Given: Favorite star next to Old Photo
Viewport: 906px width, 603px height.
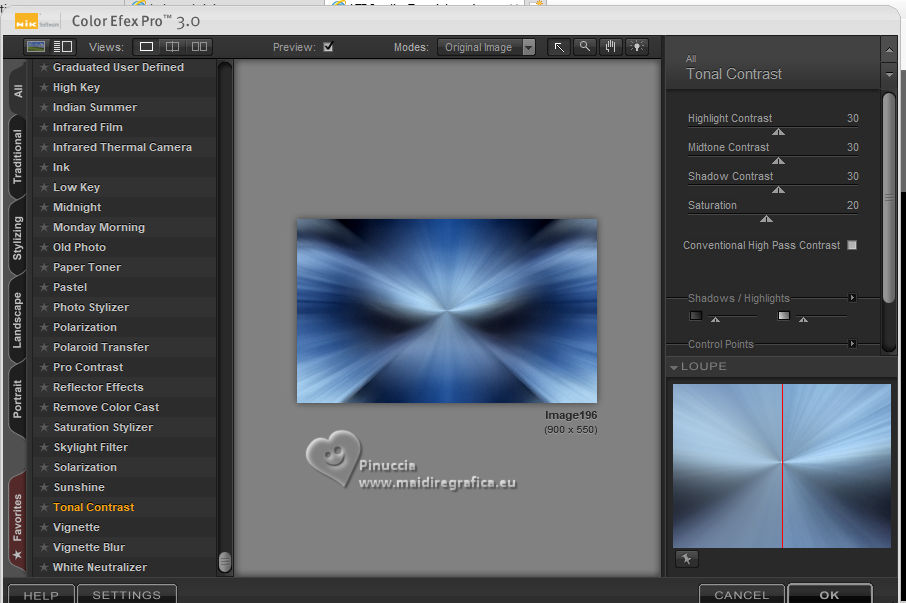Looking at the screenshot, I should pos(44,247).
